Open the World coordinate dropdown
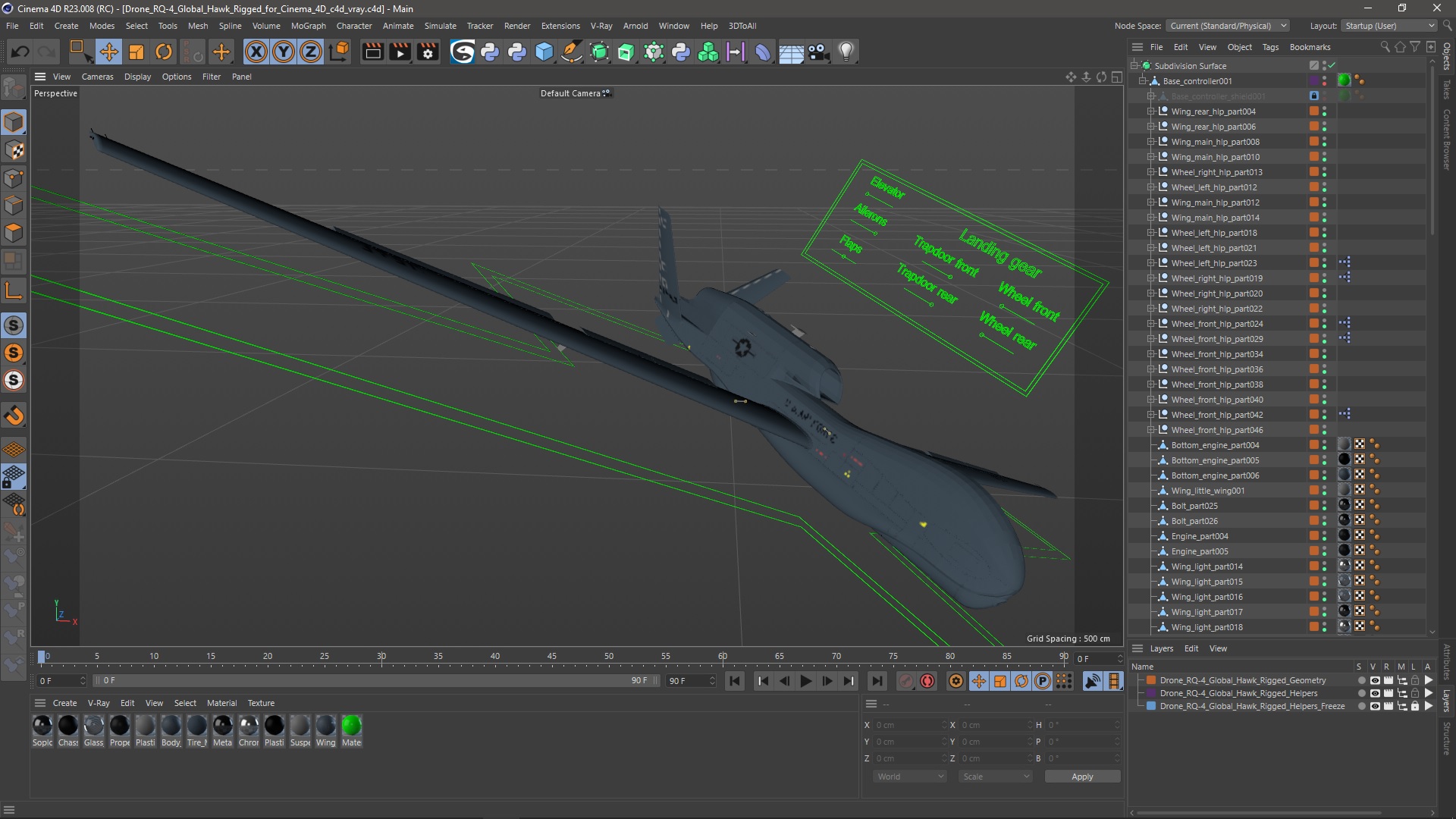Screen dimensions: 1456x819 tap(909, 777)
